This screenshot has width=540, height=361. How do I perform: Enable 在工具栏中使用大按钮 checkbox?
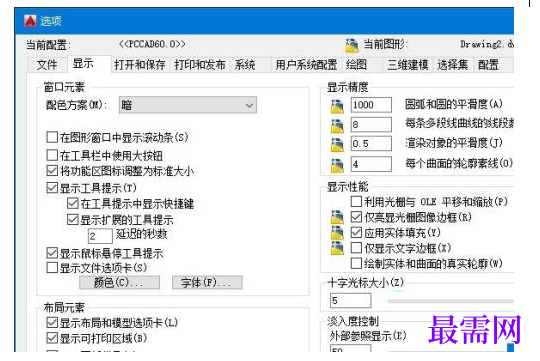(x=52, y=155)
